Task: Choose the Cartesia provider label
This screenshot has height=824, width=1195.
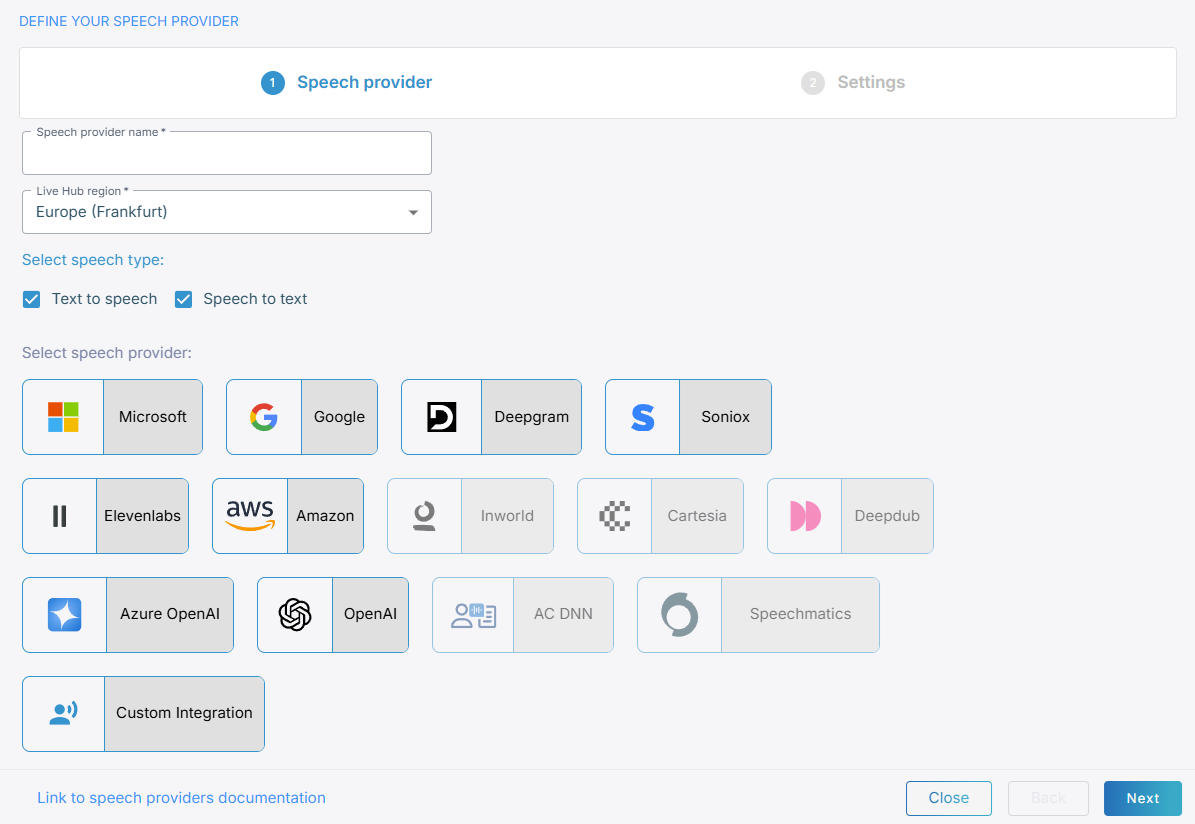Action: pyautogui.click(x=697, y=516)
